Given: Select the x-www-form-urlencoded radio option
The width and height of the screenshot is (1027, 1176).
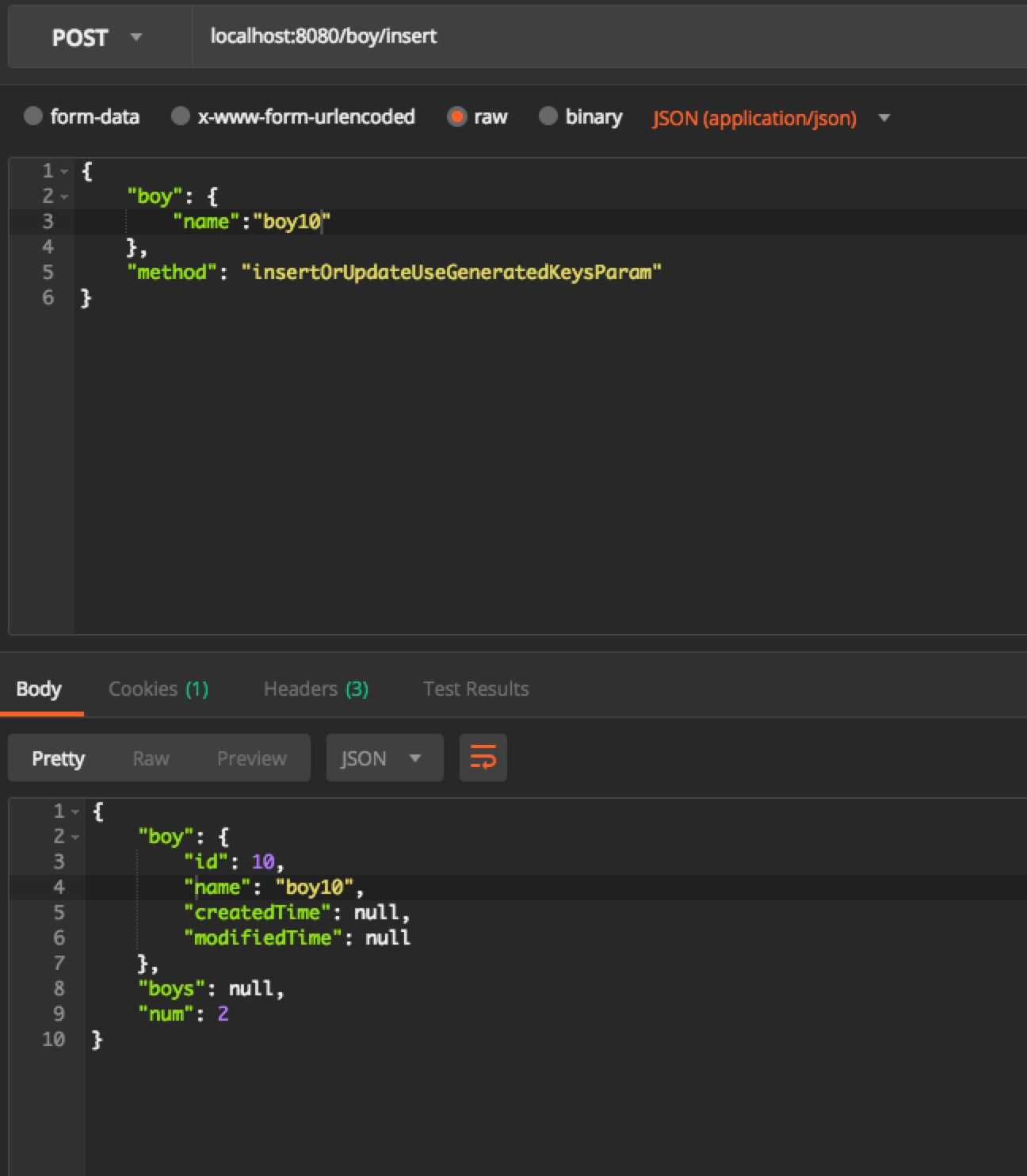Looking at the screenshot, I should pos(181,116).
